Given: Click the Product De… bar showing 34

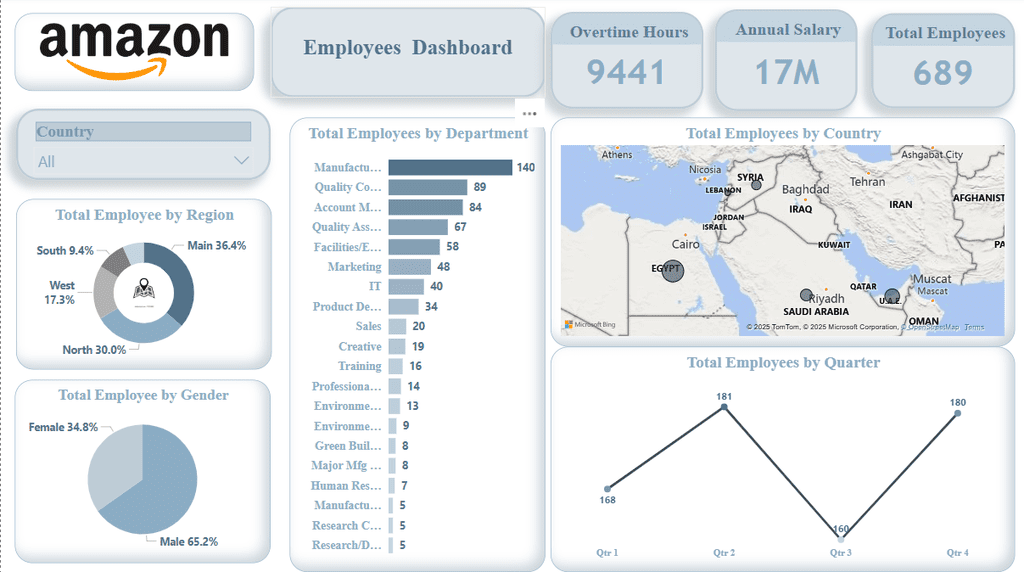Looking at the screenshot, I should (x=404, y=306).
